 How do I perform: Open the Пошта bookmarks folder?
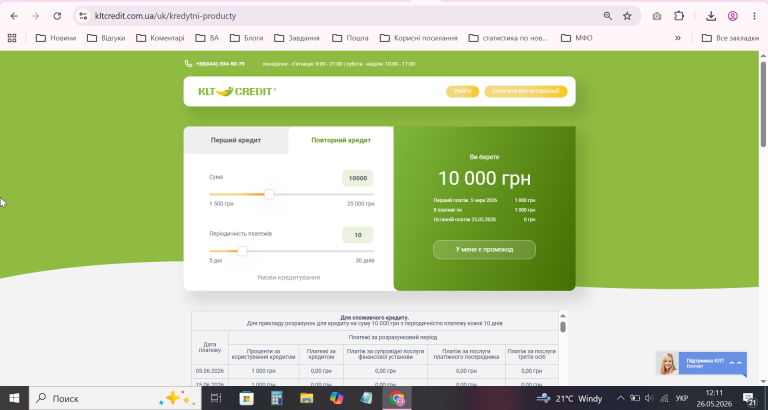[350, 38]
